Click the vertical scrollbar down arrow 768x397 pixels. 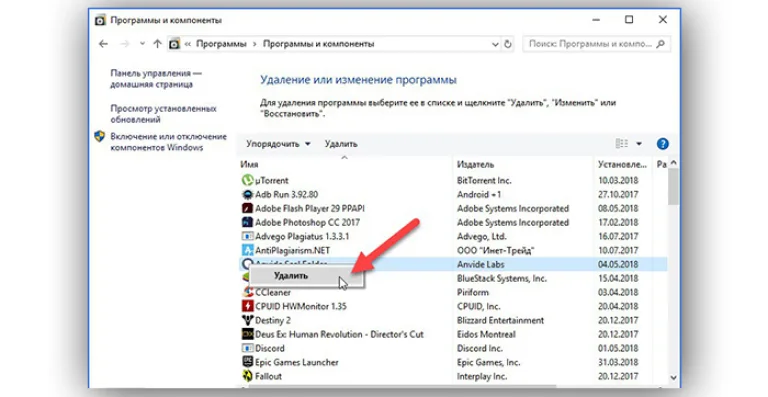[x=673, y=378]
